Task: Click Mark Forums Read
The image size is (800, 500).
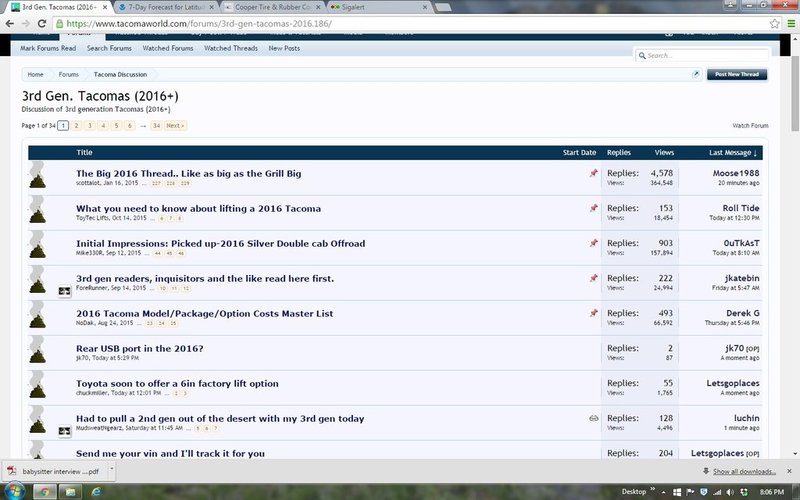Action: (x=48, y=48)
